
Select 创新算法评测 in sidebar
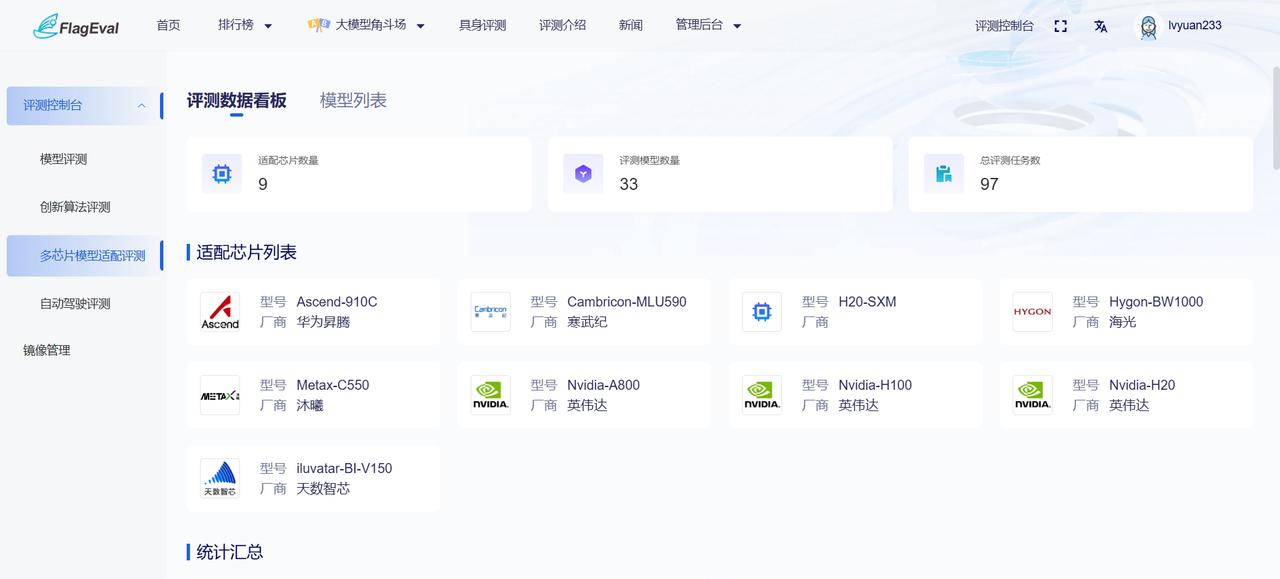(x=75, y=207)
